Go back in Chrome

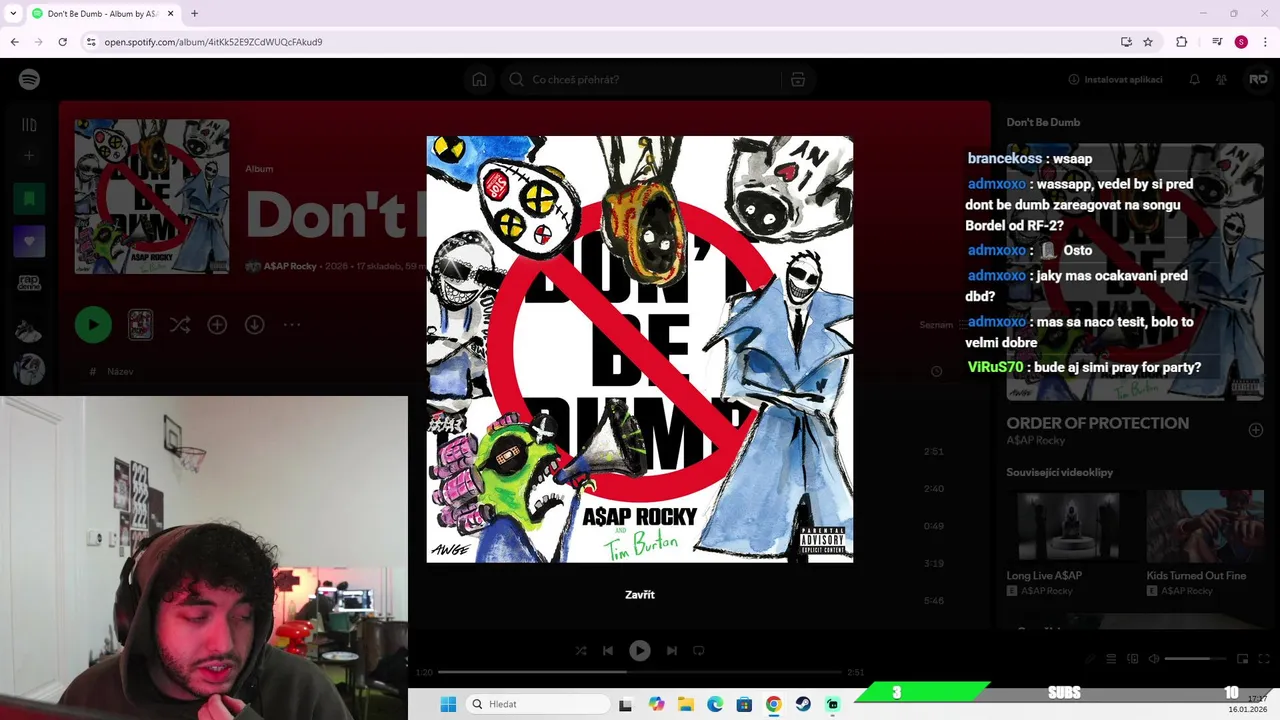(14, 42)
